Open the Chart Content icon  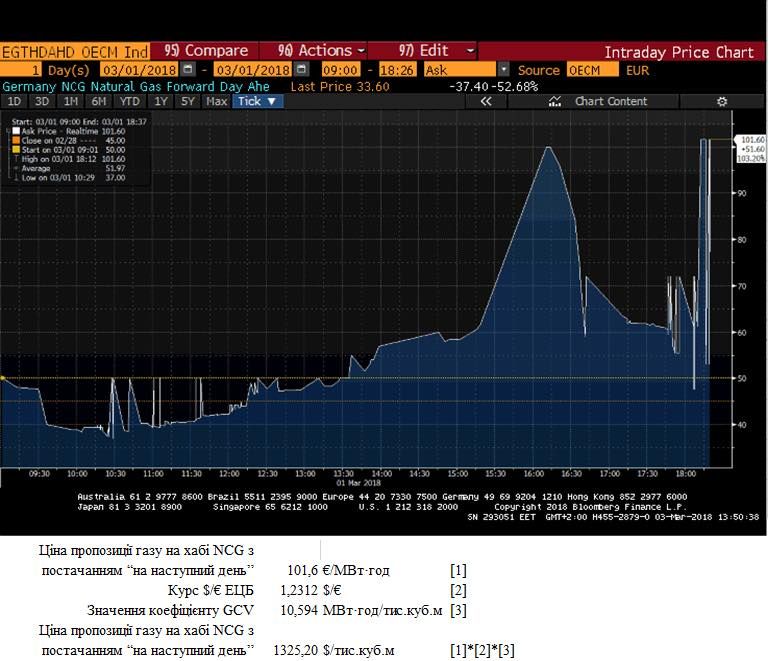555,102
